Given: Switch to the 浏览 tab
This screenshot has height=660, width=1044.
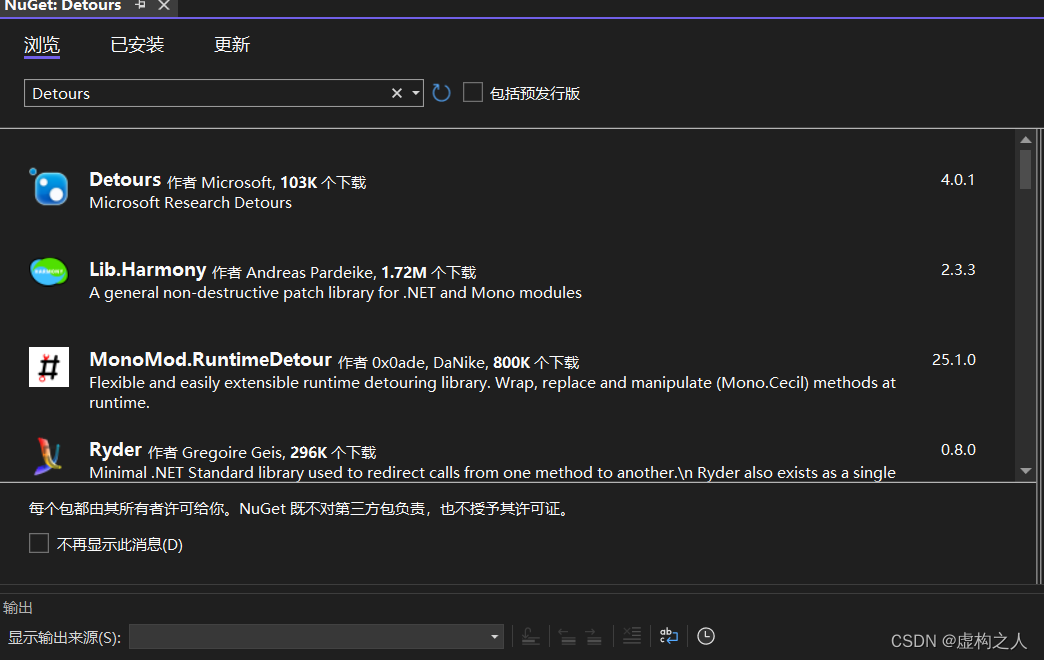Looking at the screenshot, I should point(42,45).
